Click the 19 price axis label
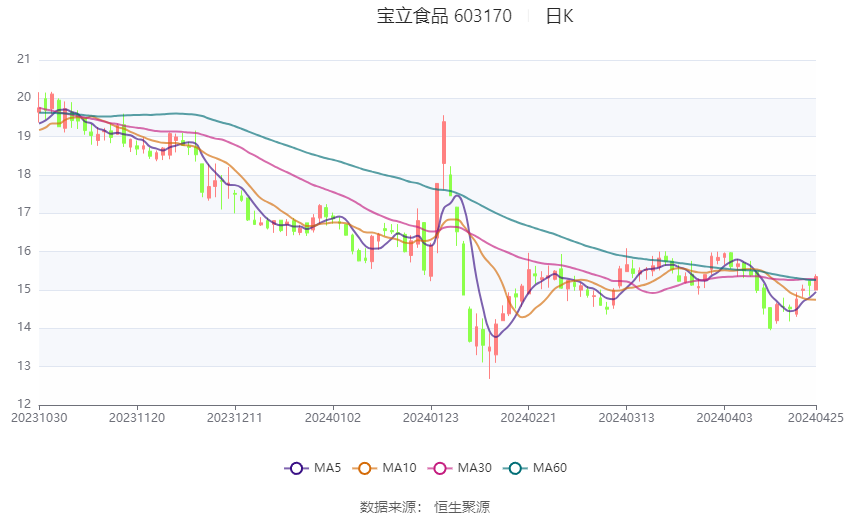 [24, 136]
